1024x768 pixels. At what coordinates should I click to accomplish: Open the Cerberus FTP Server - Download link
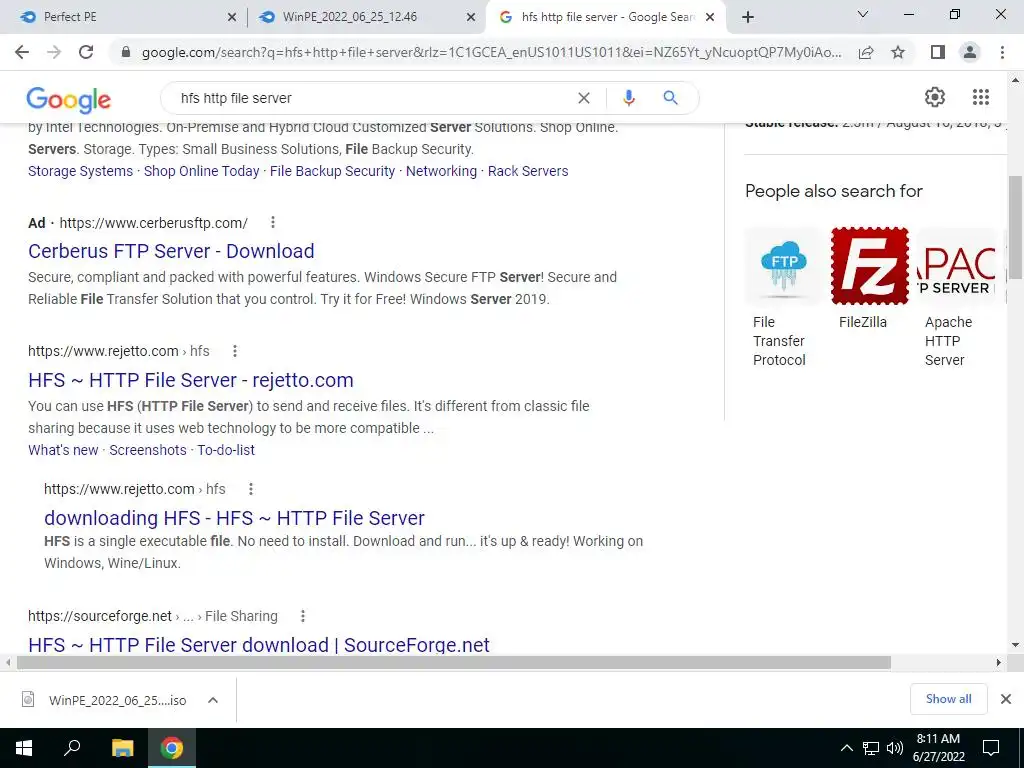click(x=171, y=251)
